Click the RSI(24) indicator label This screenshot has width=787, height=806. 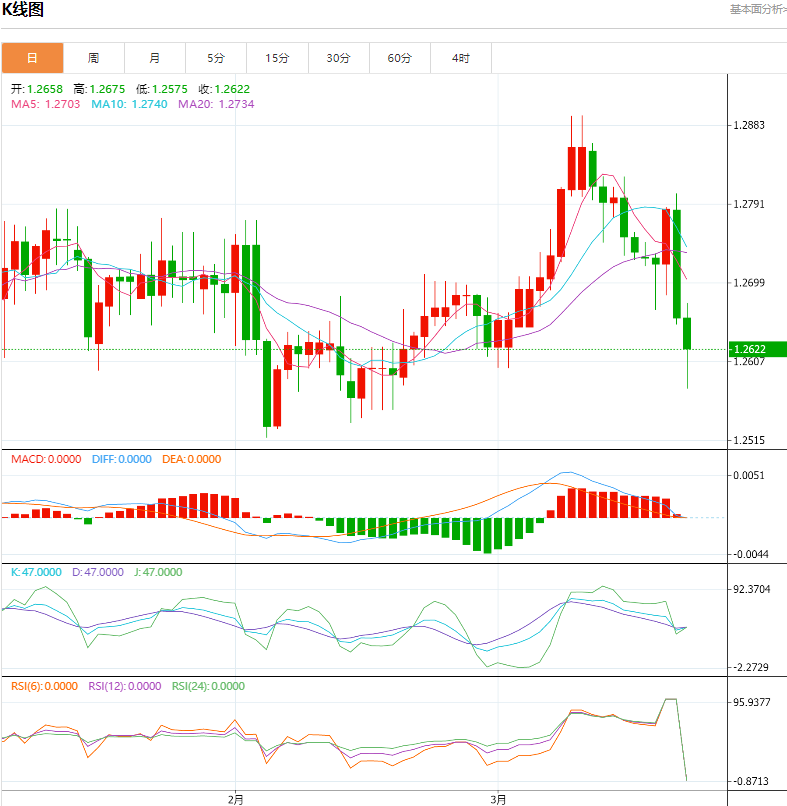[x=208, y=686]
